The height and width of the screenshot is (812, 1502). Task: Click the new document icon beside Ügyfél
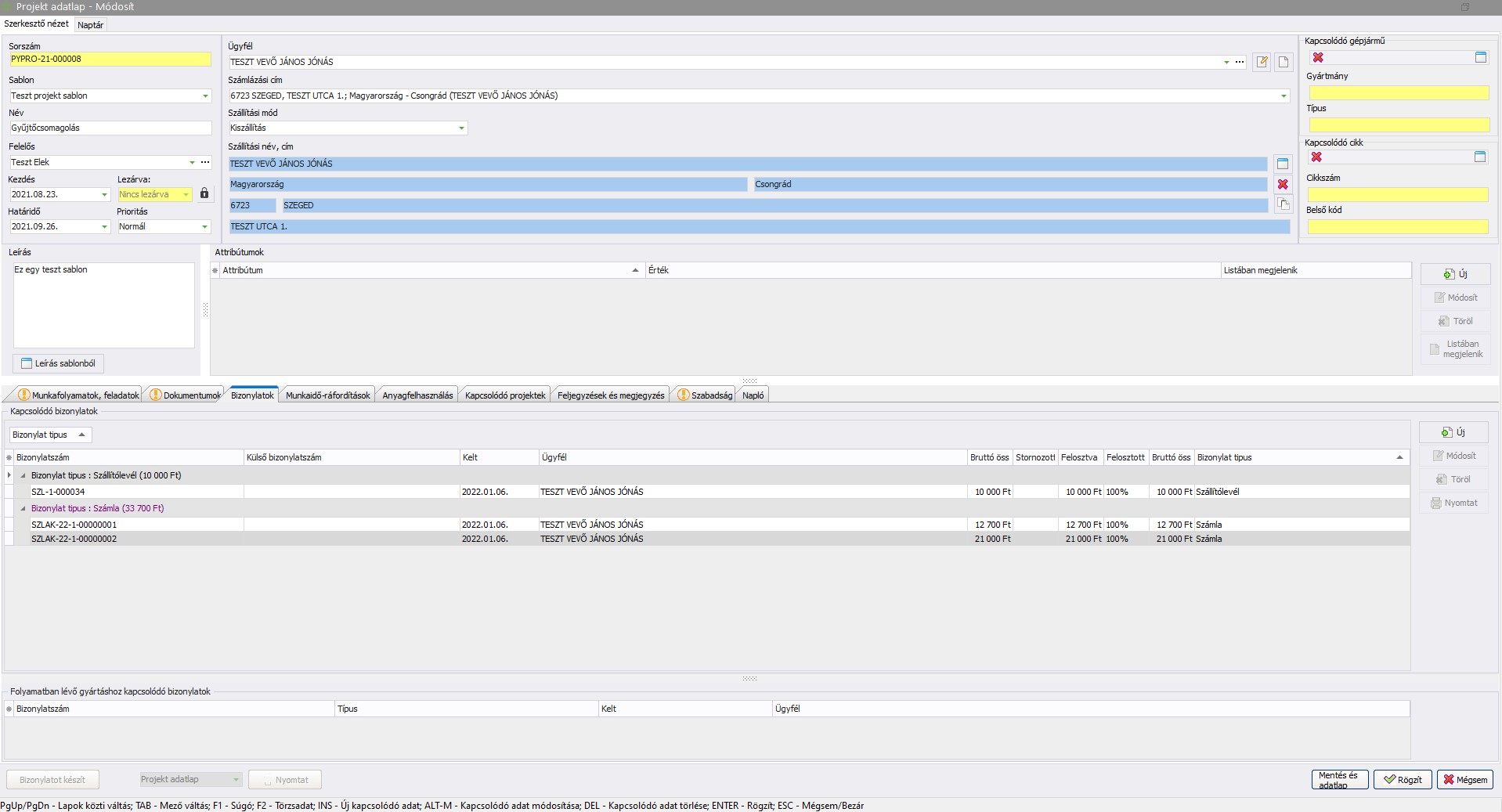click(1283, 62)
